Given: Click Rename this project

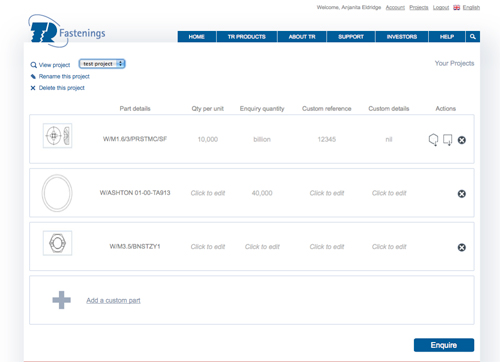Looking at the screenshot, I should [x=64, y=77].
